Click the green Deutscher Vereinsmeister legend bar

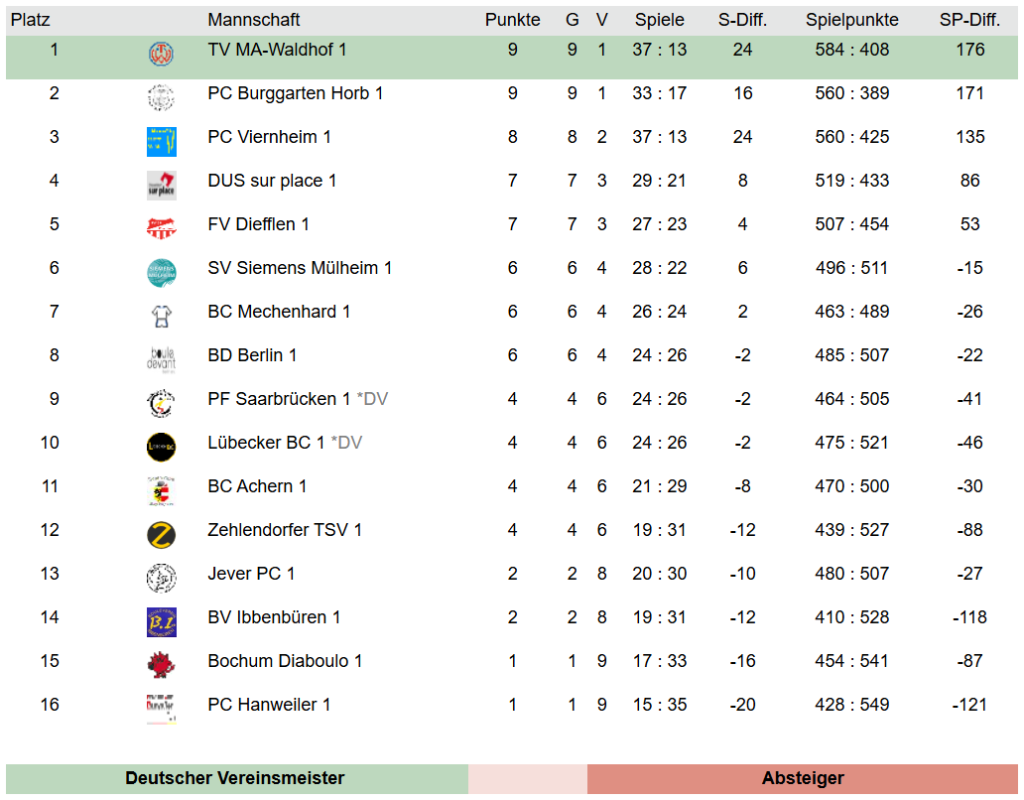pos(236,778)
